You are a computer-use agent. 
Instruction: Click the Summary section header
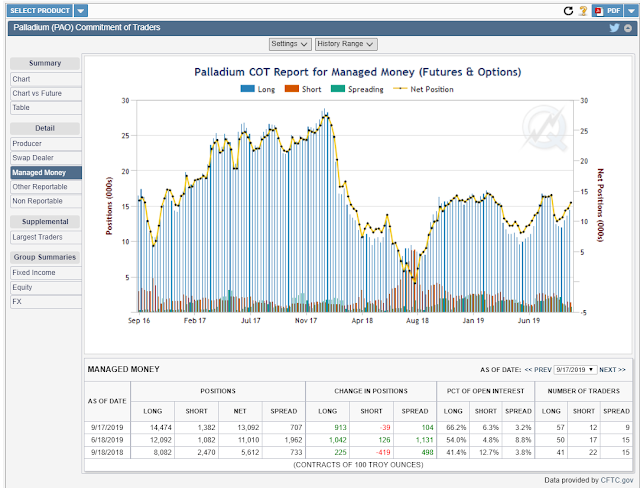[45, 63]
